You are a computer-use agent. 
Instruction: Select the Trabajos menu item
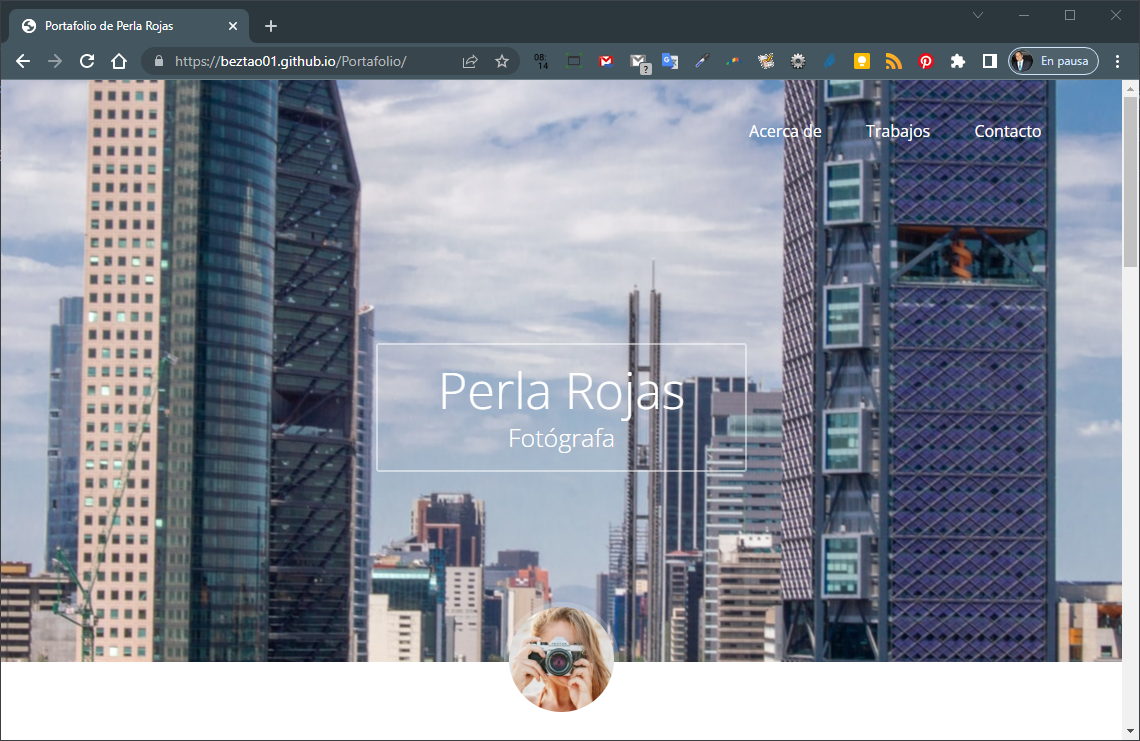pos(898,131)
